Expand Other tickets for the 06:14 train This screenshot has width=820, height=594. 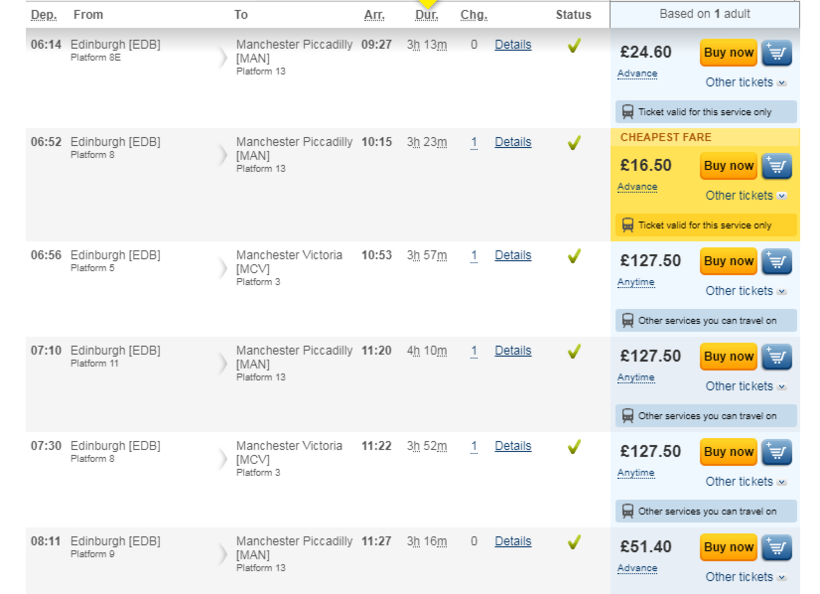745,82
